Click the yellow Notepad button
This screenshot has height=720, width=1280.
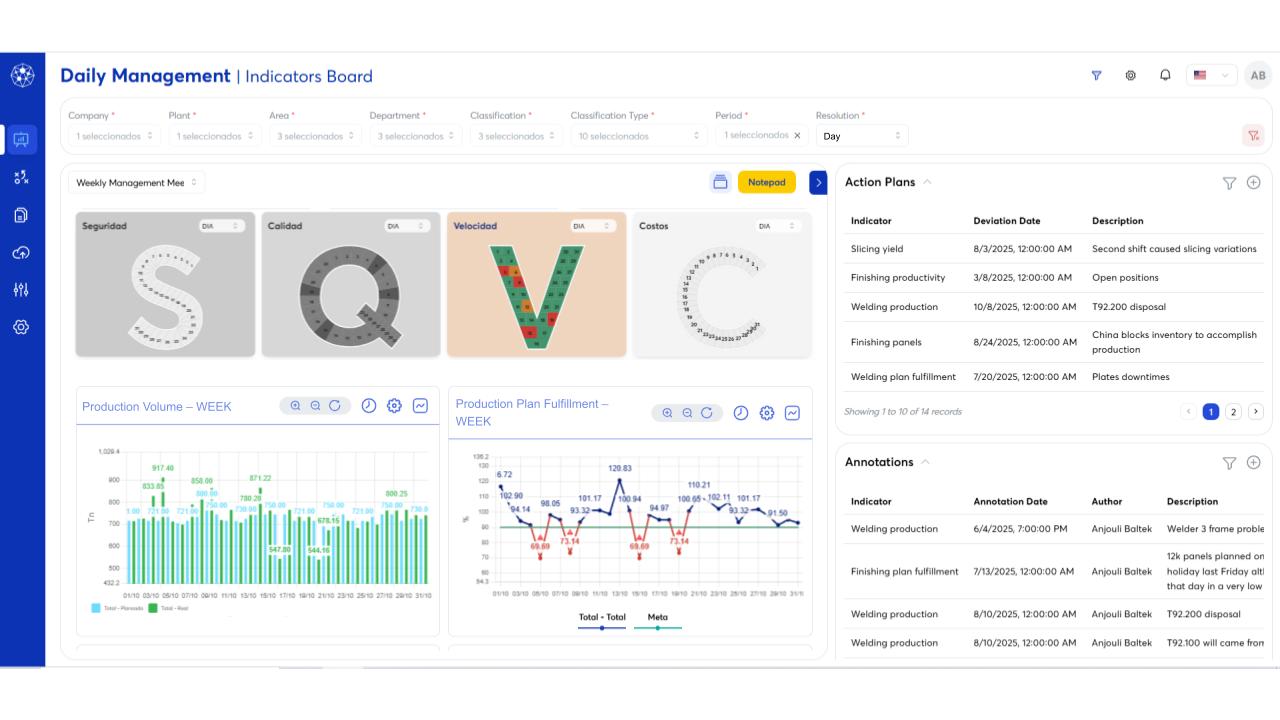point(767,182)
